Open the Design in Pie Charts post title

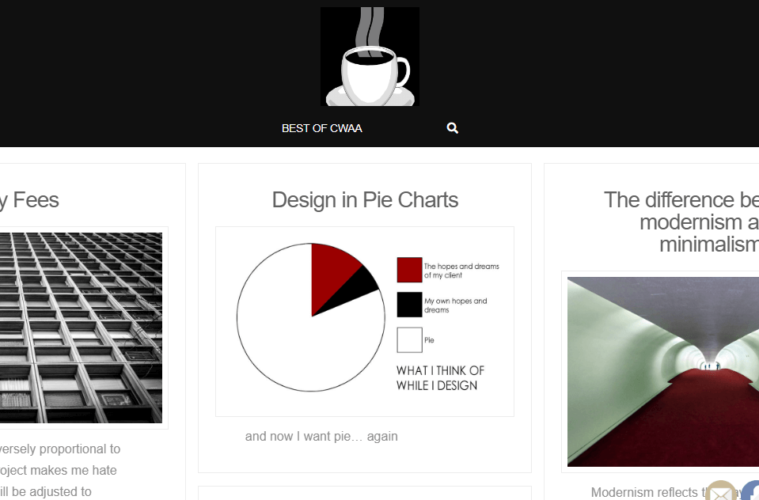pyautogui.click(x=365, y=200)
